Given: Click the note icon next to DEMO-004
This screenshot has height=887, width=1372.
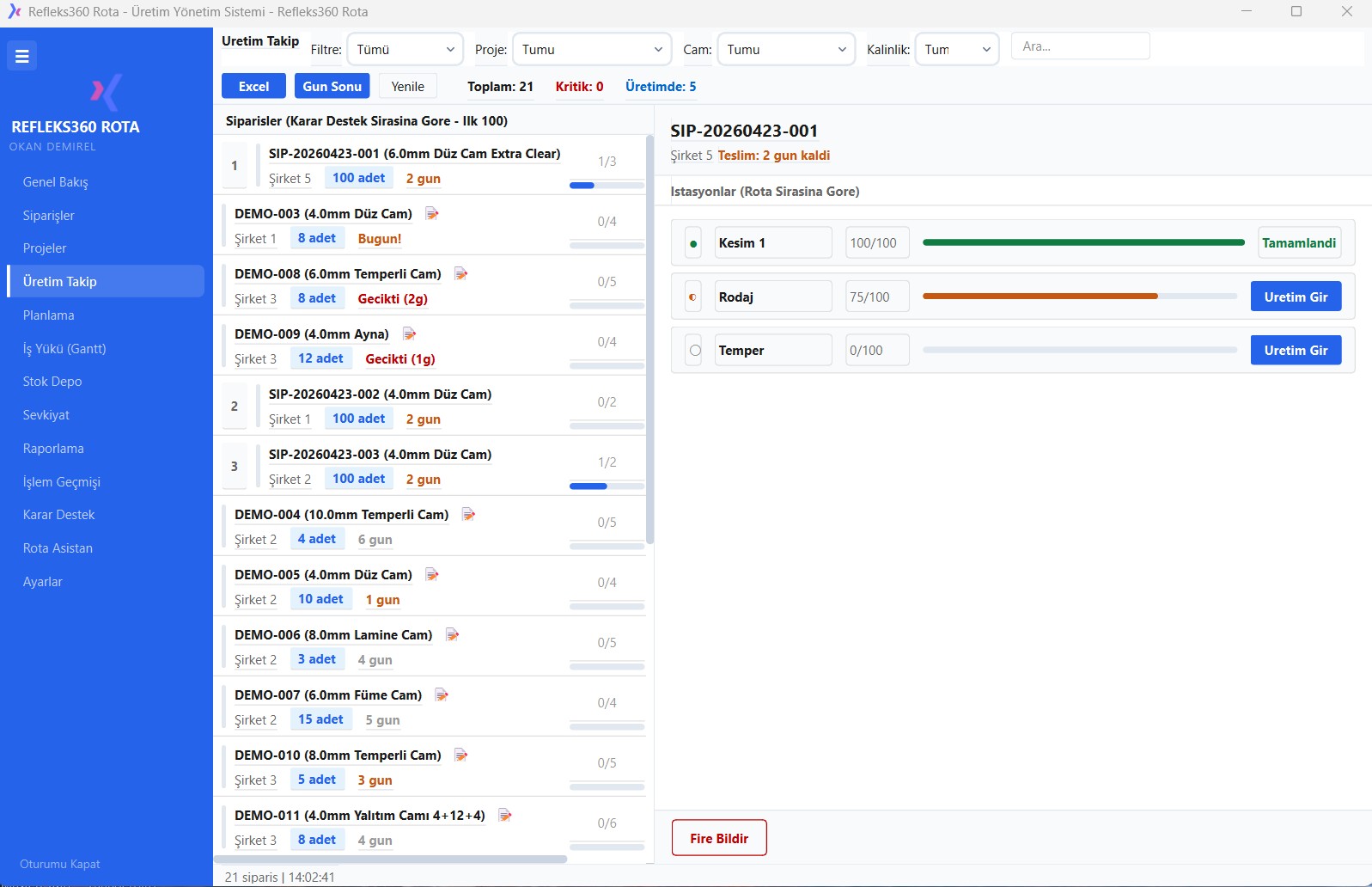Looking at the screenshot, I should tap(469, 515).
